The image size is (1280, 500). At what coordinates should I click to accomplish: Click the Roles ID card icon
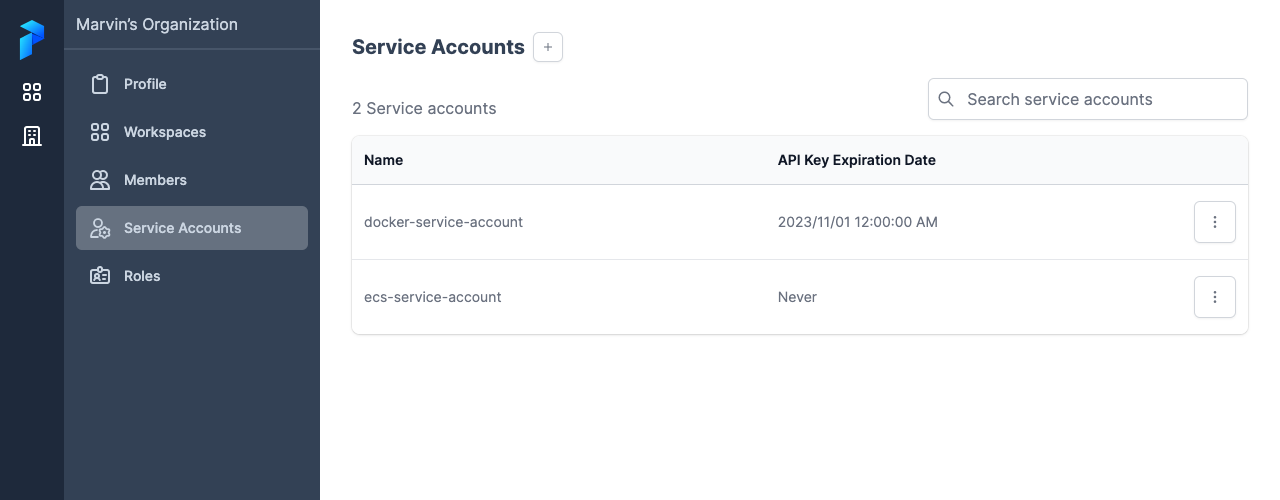click(x=100, y=276)
